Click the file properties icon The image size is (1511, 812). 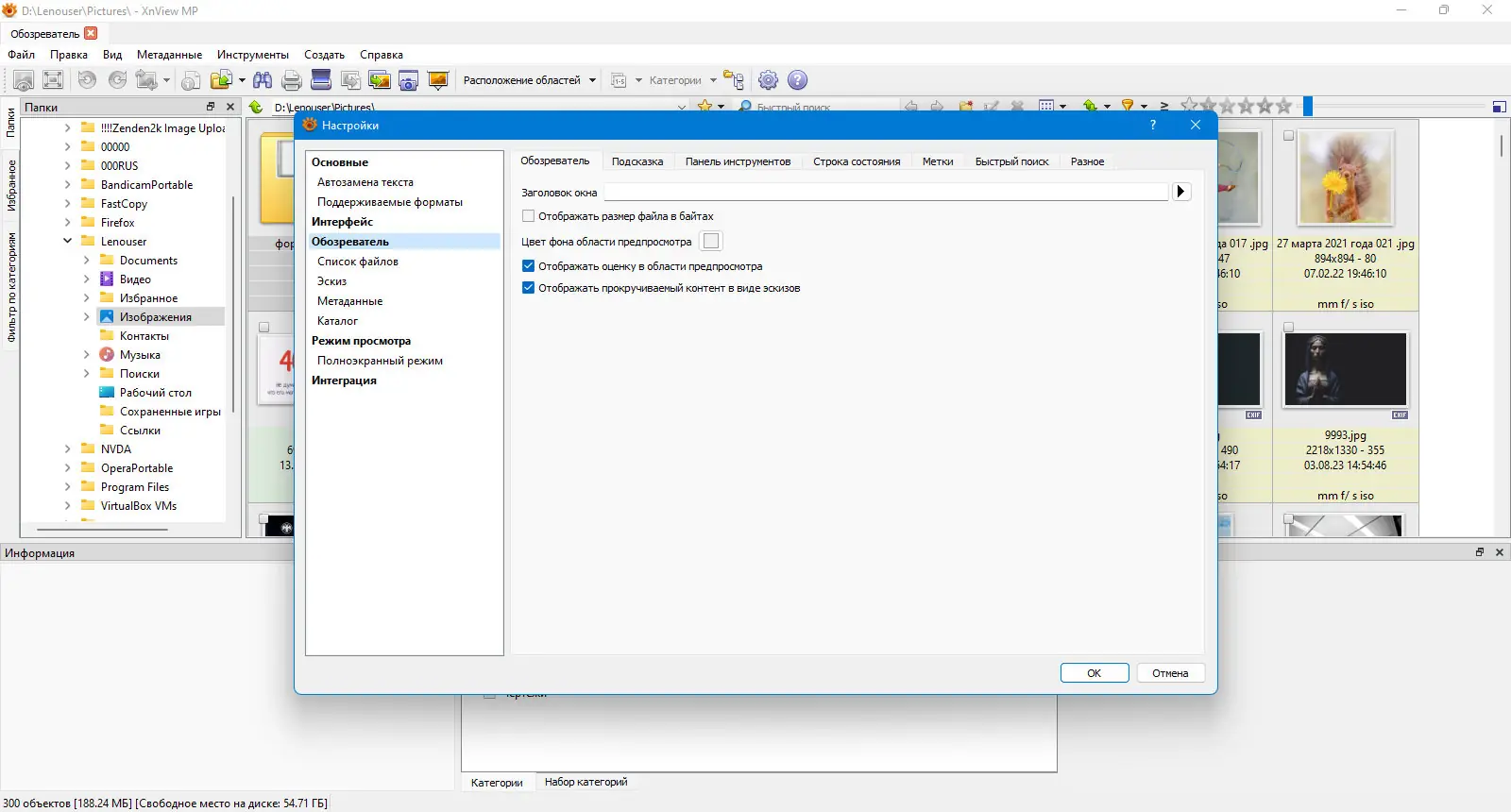[x=191, y=80]
